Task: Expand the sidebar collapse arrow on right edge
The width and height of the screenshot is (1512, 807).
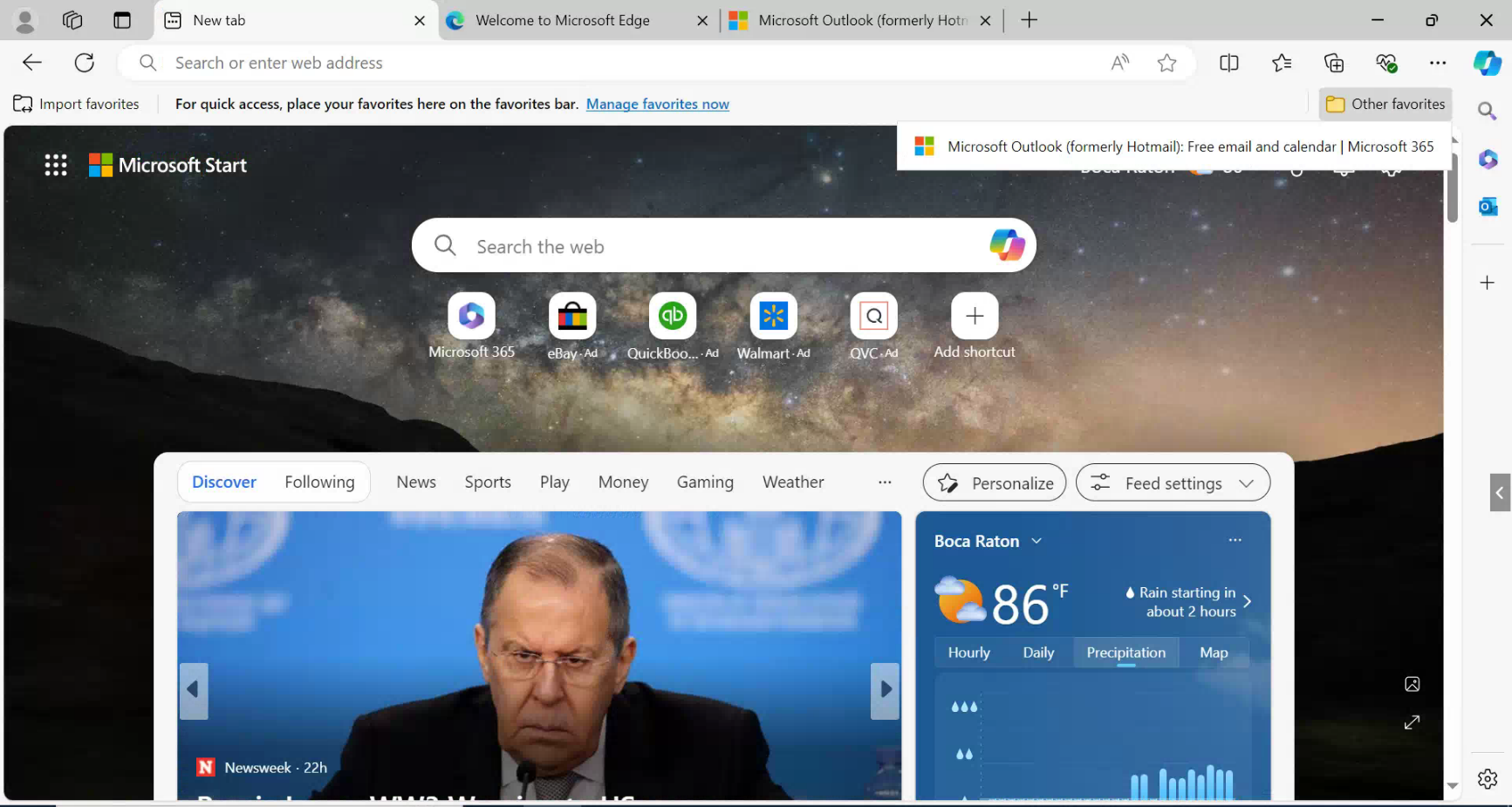Action: pyautogui.click(x=1500, y=493)
